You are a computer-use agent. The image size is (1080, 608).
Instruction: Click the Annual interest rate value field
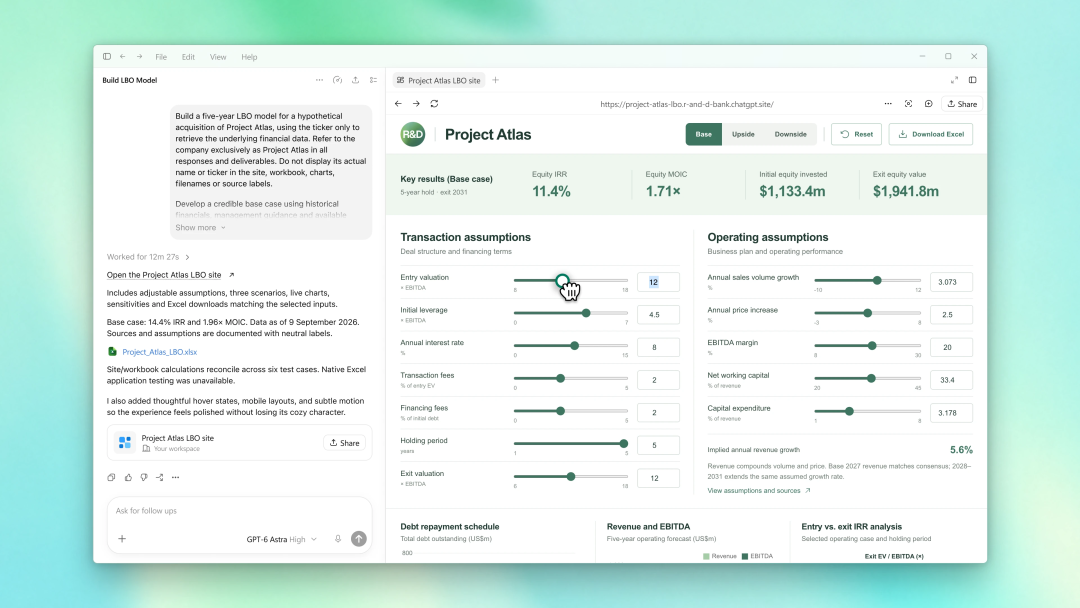pyautogui.click(x=658, y=347)
